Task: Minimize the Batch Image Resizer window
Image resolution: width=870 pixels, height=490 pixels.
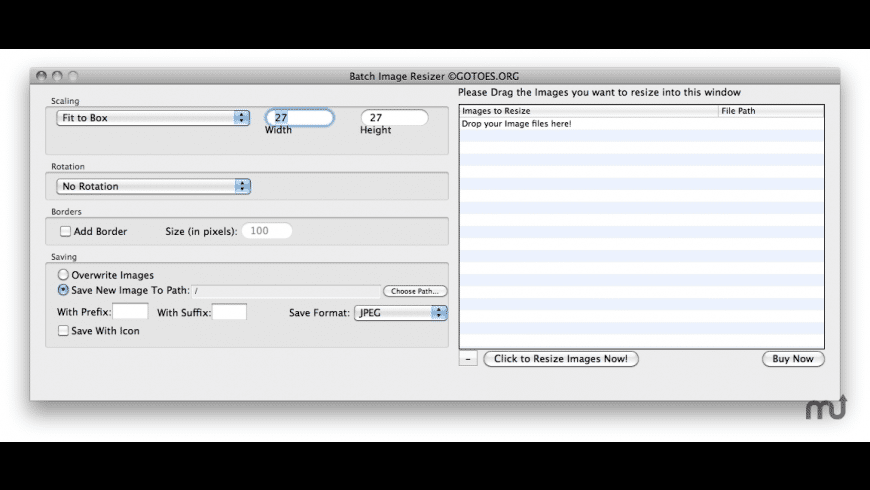Action: [57, 75]
